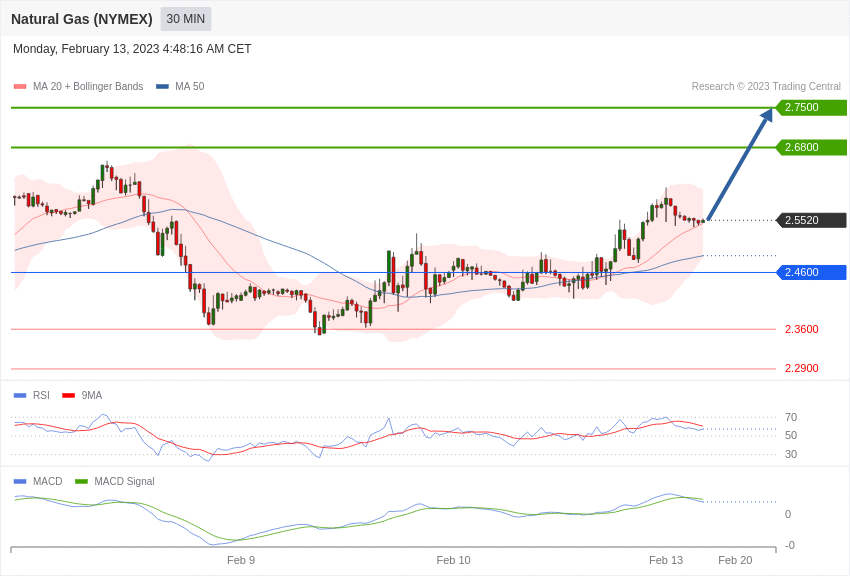Click the Feb 9 date axis label
The image size is (850, 576).
[x=241, y=560]
